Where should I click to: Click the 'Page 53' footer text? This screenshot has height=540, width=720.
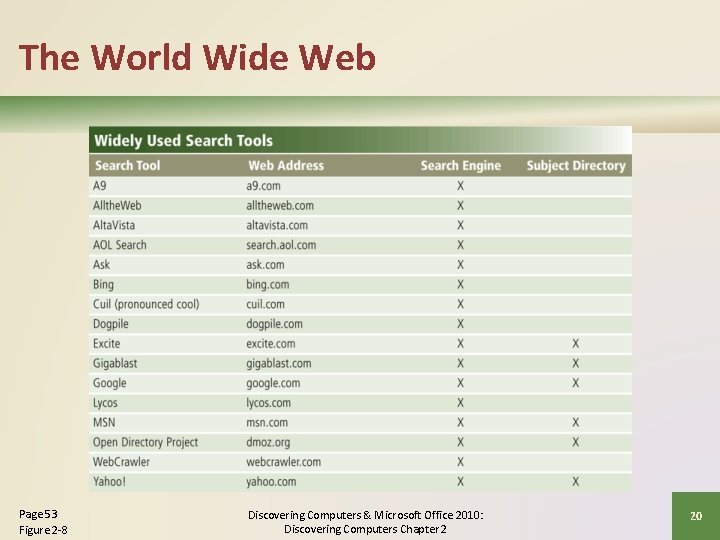click(x=38, y=514)
